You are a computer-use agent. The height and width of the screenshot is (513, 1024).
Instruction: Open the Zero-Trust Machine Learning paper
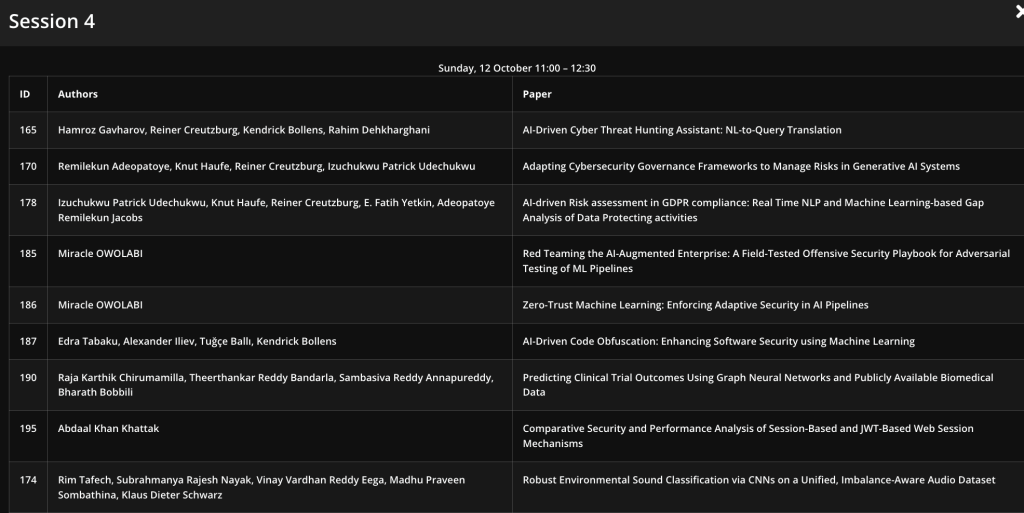pos(695,305)
